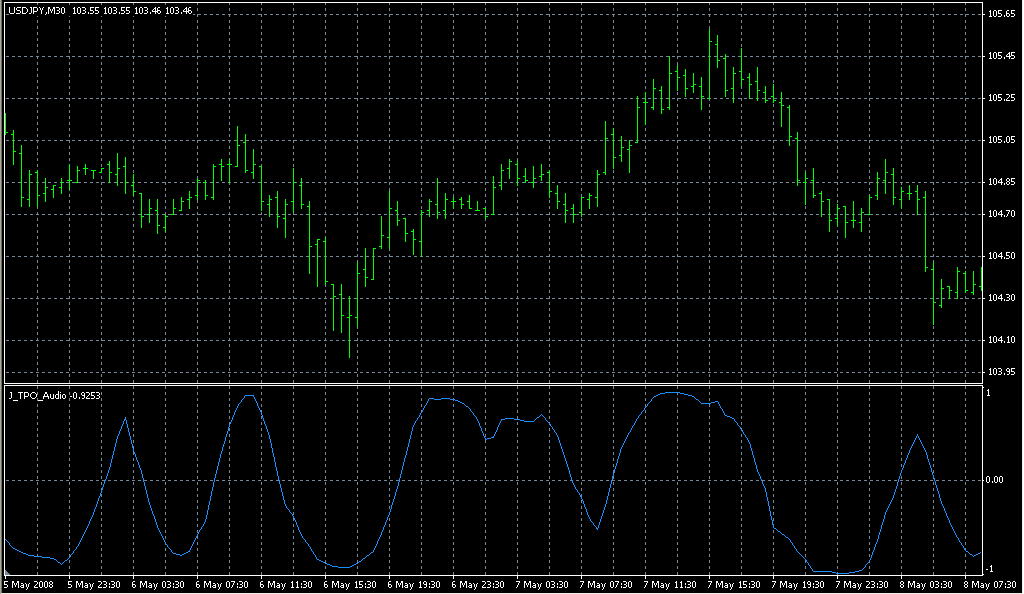Image resolution: width=1024 pixels, height=594 pixels.
Task: Select the 5 May 23:30 time label
Action: [x=94, y=585]
